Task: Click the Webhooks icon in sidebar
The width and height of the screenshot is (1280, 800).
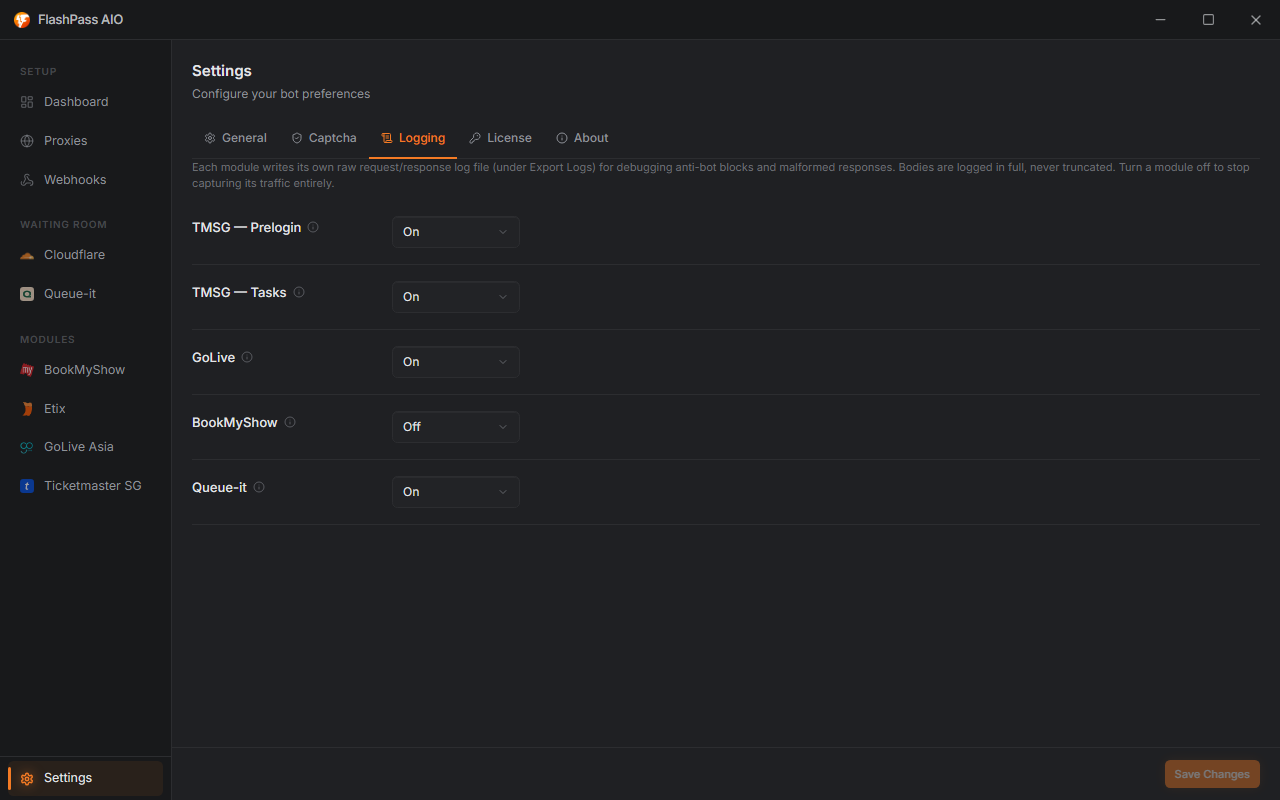Action: click(27, 180)
